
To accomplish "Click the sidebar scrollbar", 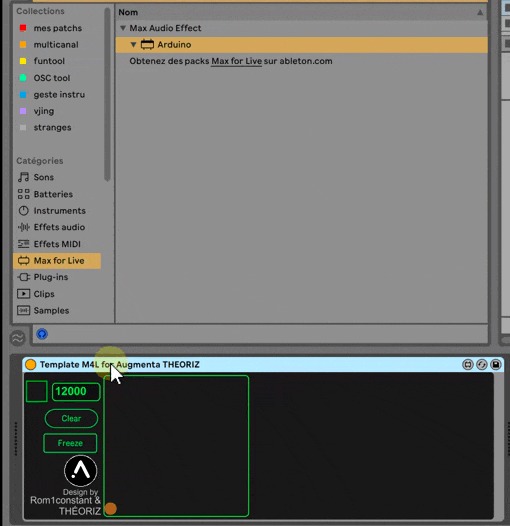I will tap(107, 95).
